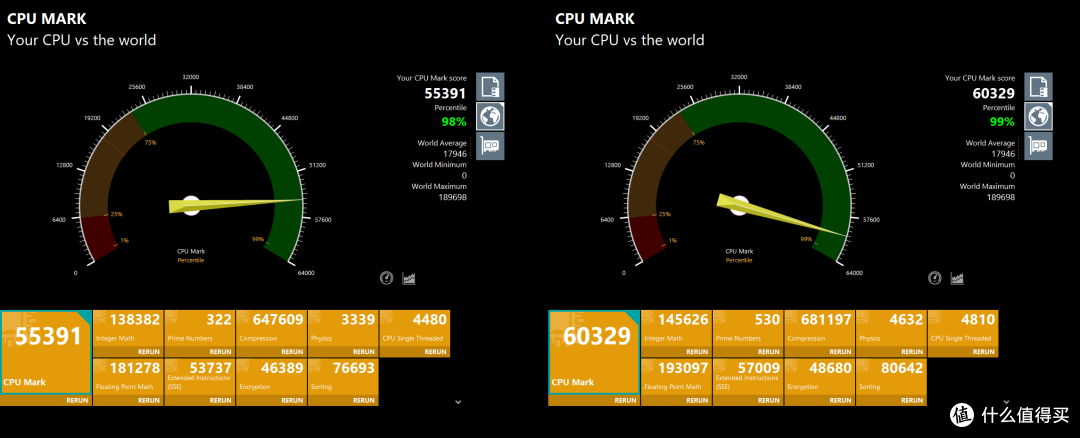
Task: Expand the down chevron below the 55391 result tiles
Action: [458, 402]
